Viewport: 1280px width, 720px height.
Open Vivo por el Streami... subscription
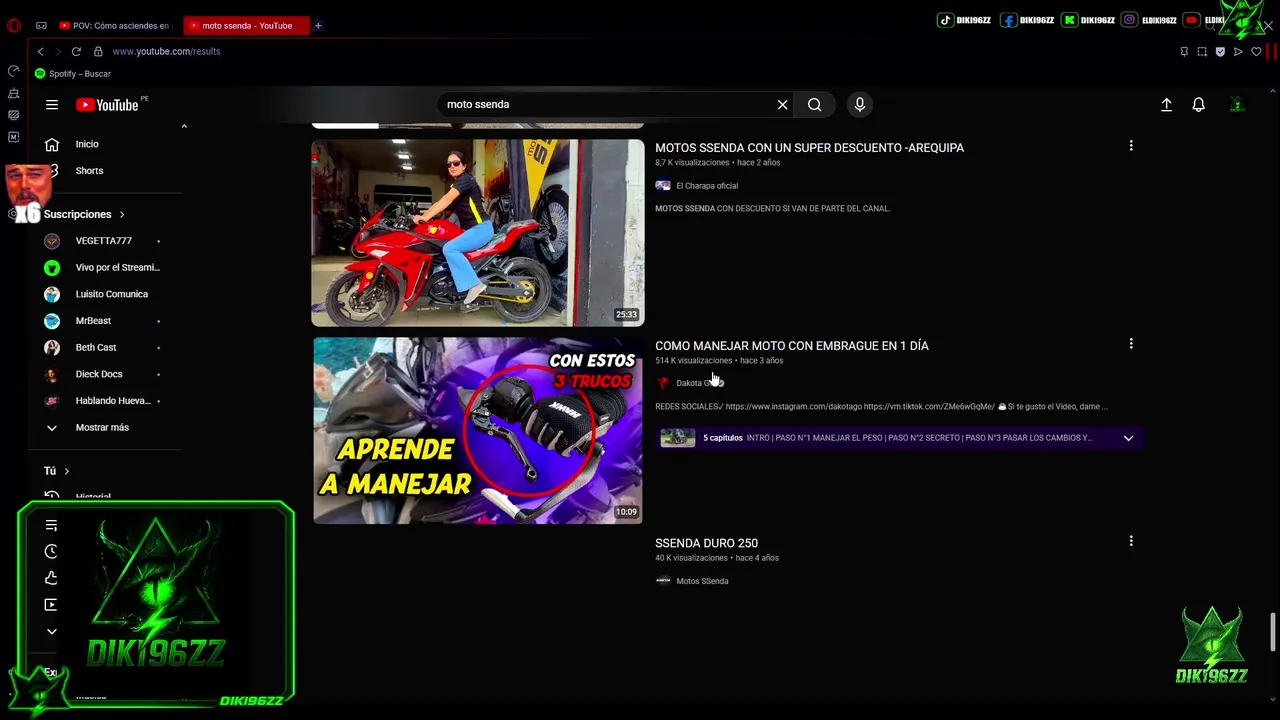118,267
